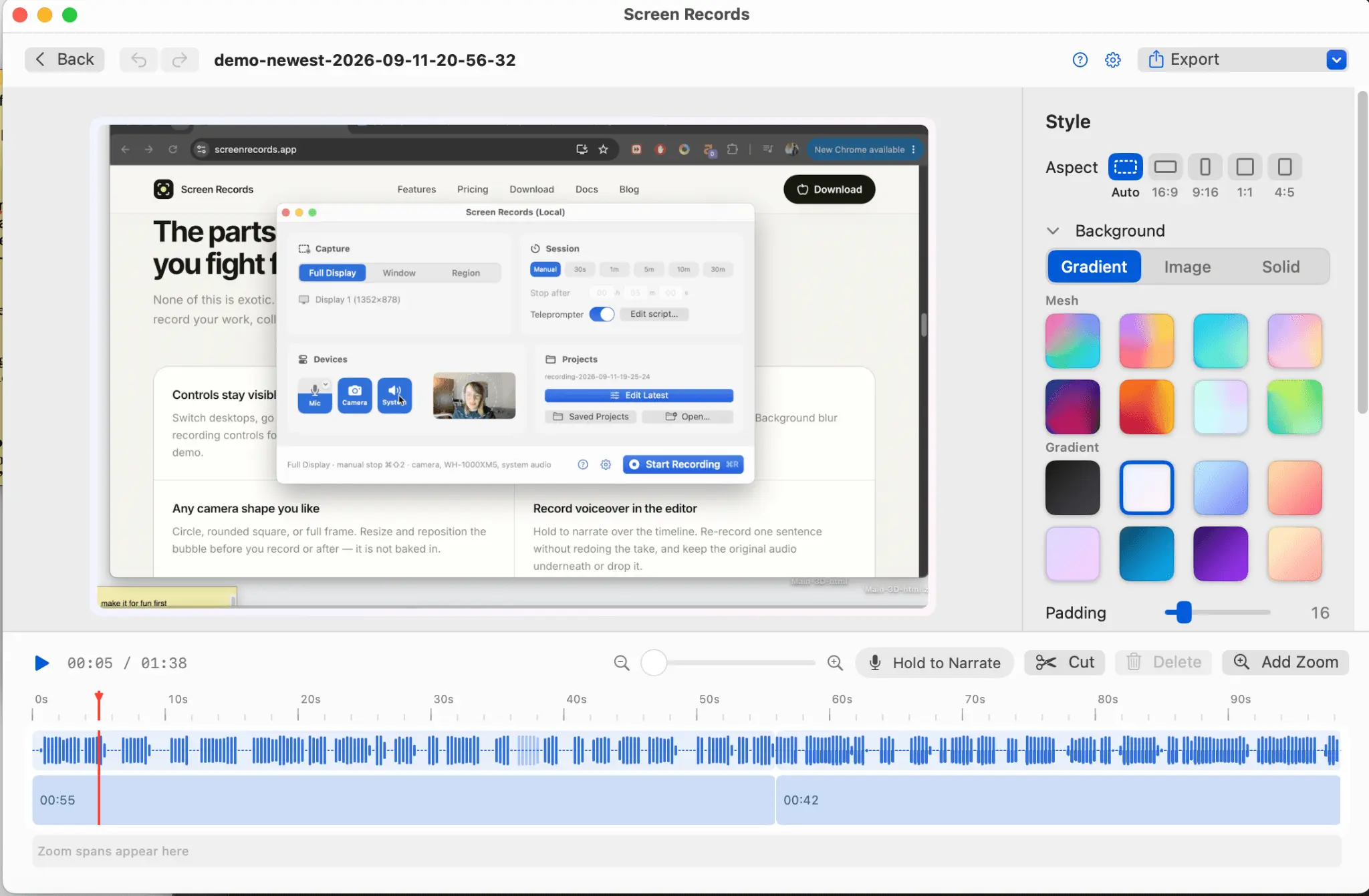Pick the deep purple gradient swatch
This screenshot has height=896, width=1369.
click(x=1220, y=553)
